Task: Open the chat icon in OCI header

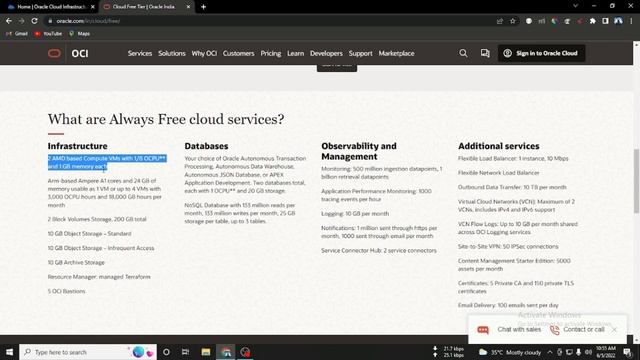Action: pyautogui.click(x=485, y=53)
